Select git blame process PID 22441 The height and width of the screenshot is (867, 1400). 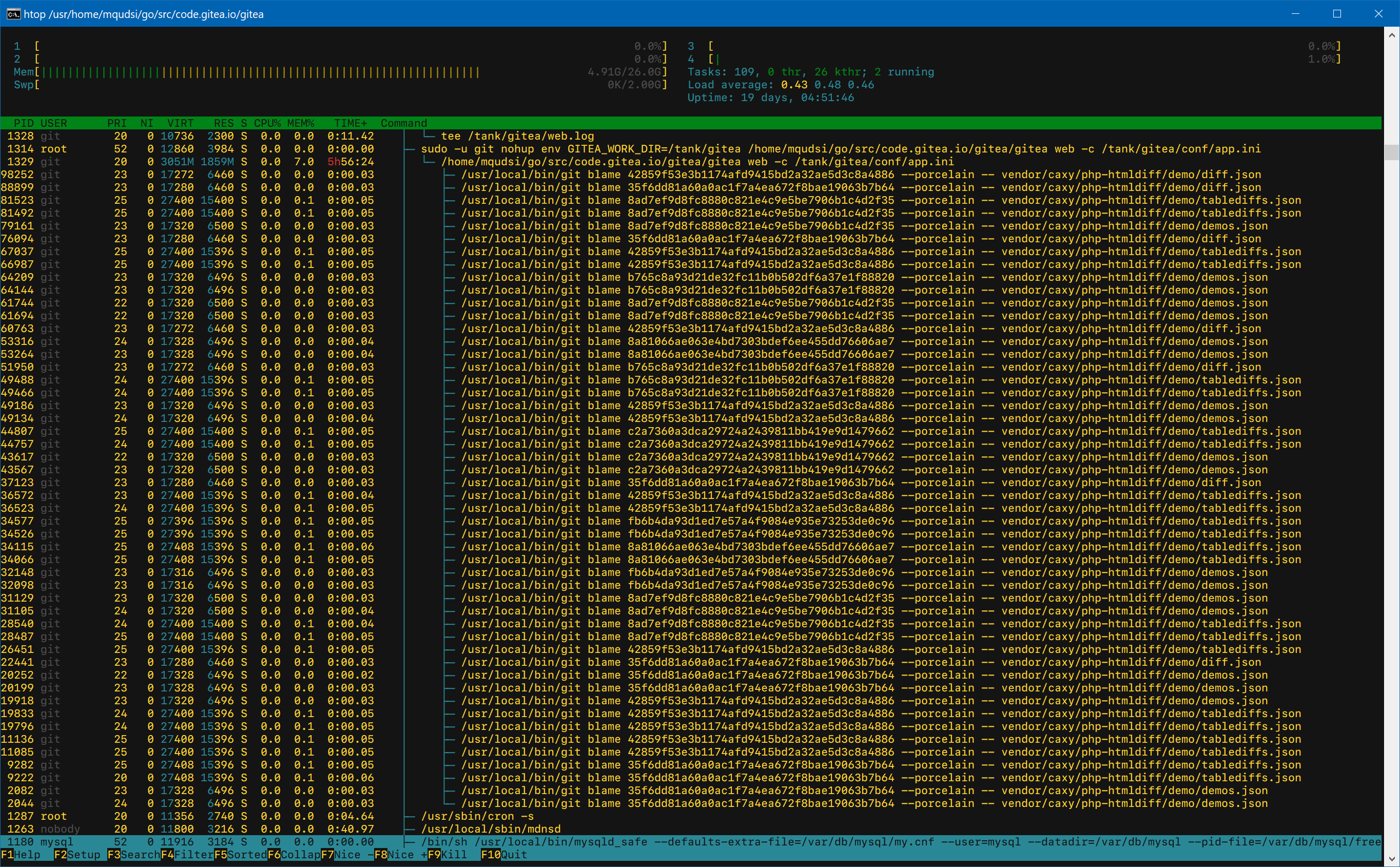coord(691,662)
